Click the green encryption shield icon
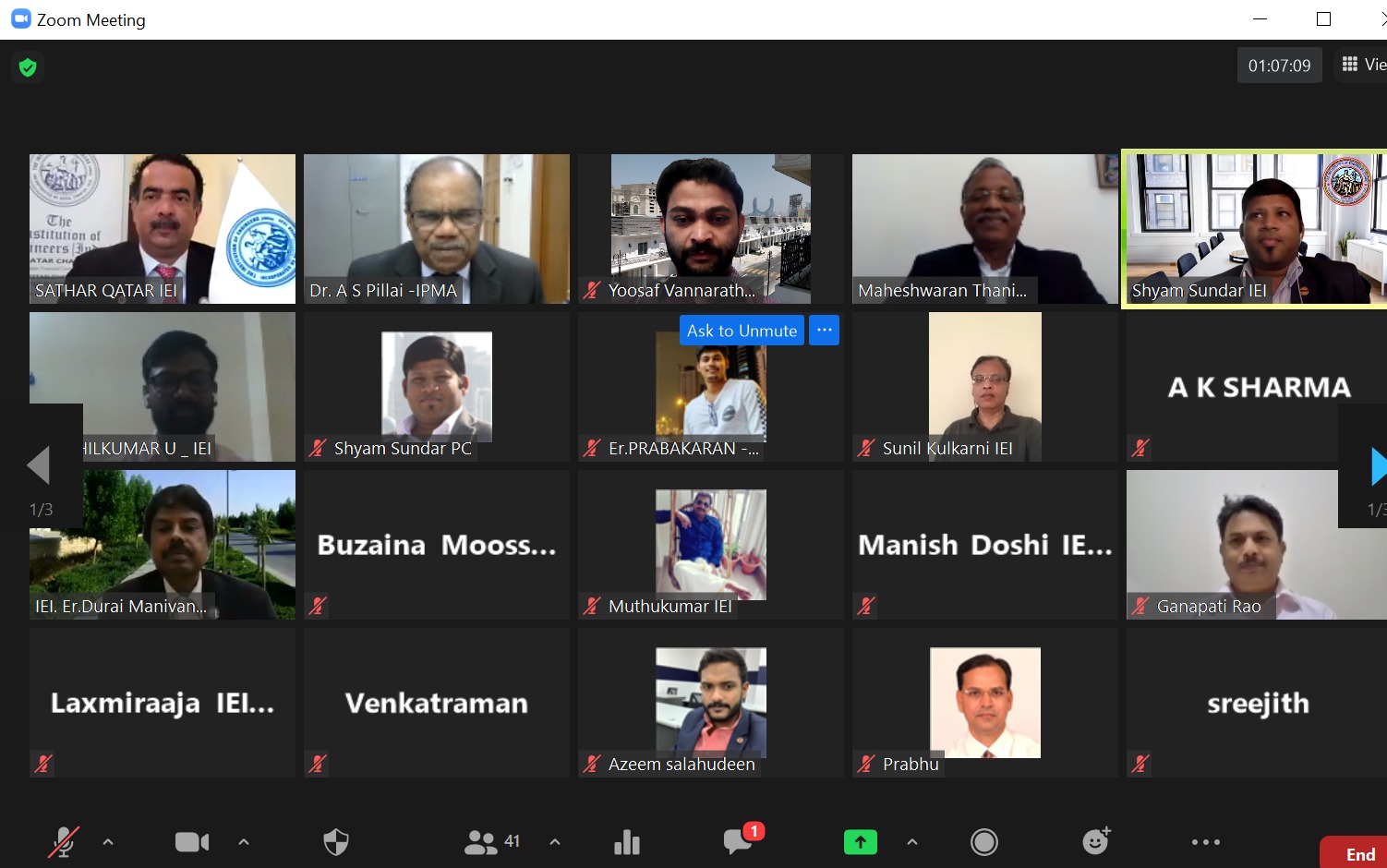This screenshot has width=1387, height=868. [28, 66]
